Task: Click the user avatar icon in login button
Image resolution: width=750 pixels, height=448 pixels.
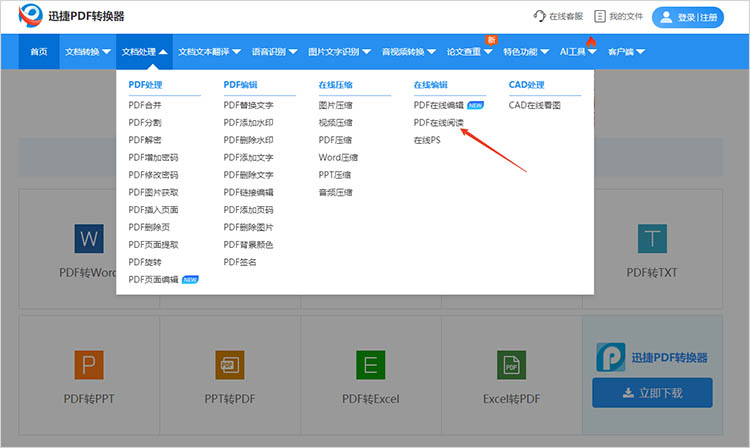Action: [x=666, y=17]
